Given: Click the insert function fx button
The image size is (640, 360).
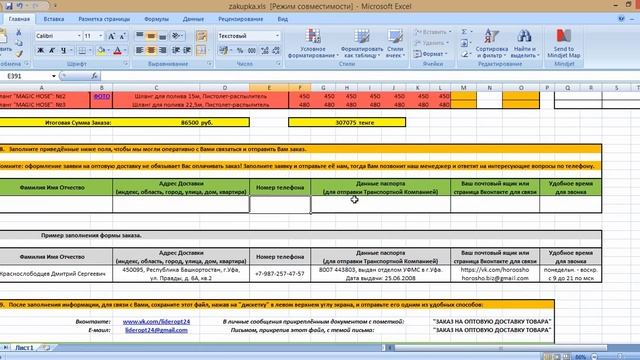Looking at the screenshot, I should [94, 76].
